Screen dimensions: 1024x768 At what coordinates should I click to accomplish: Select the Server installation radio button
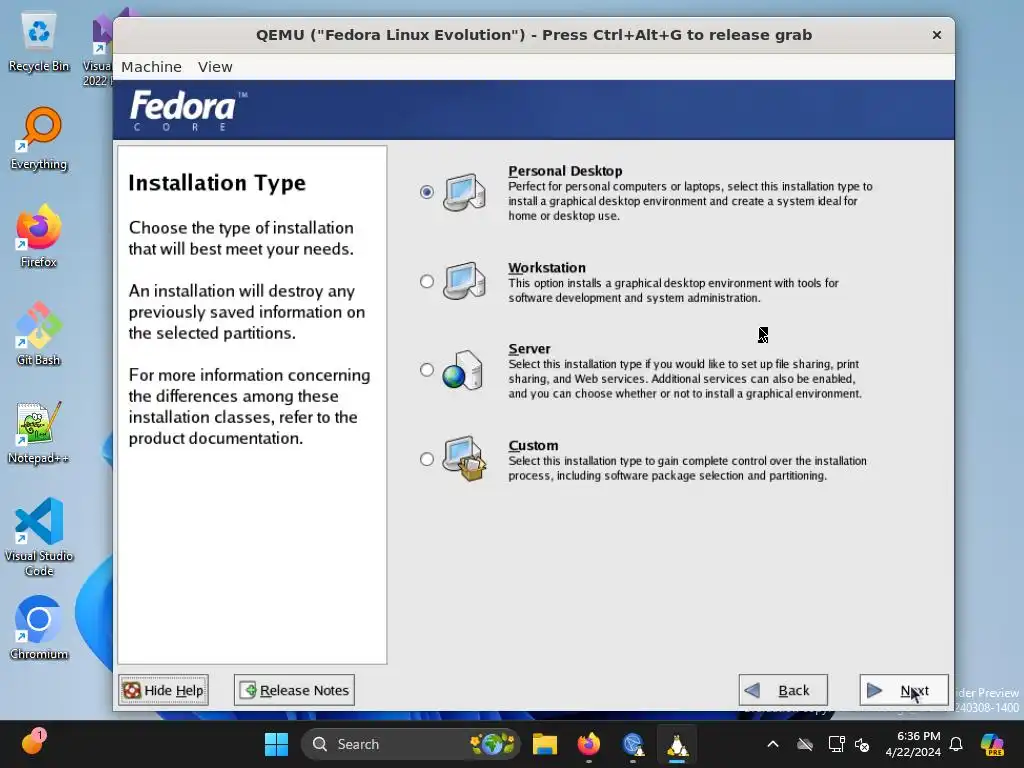(x=426, y=370)
